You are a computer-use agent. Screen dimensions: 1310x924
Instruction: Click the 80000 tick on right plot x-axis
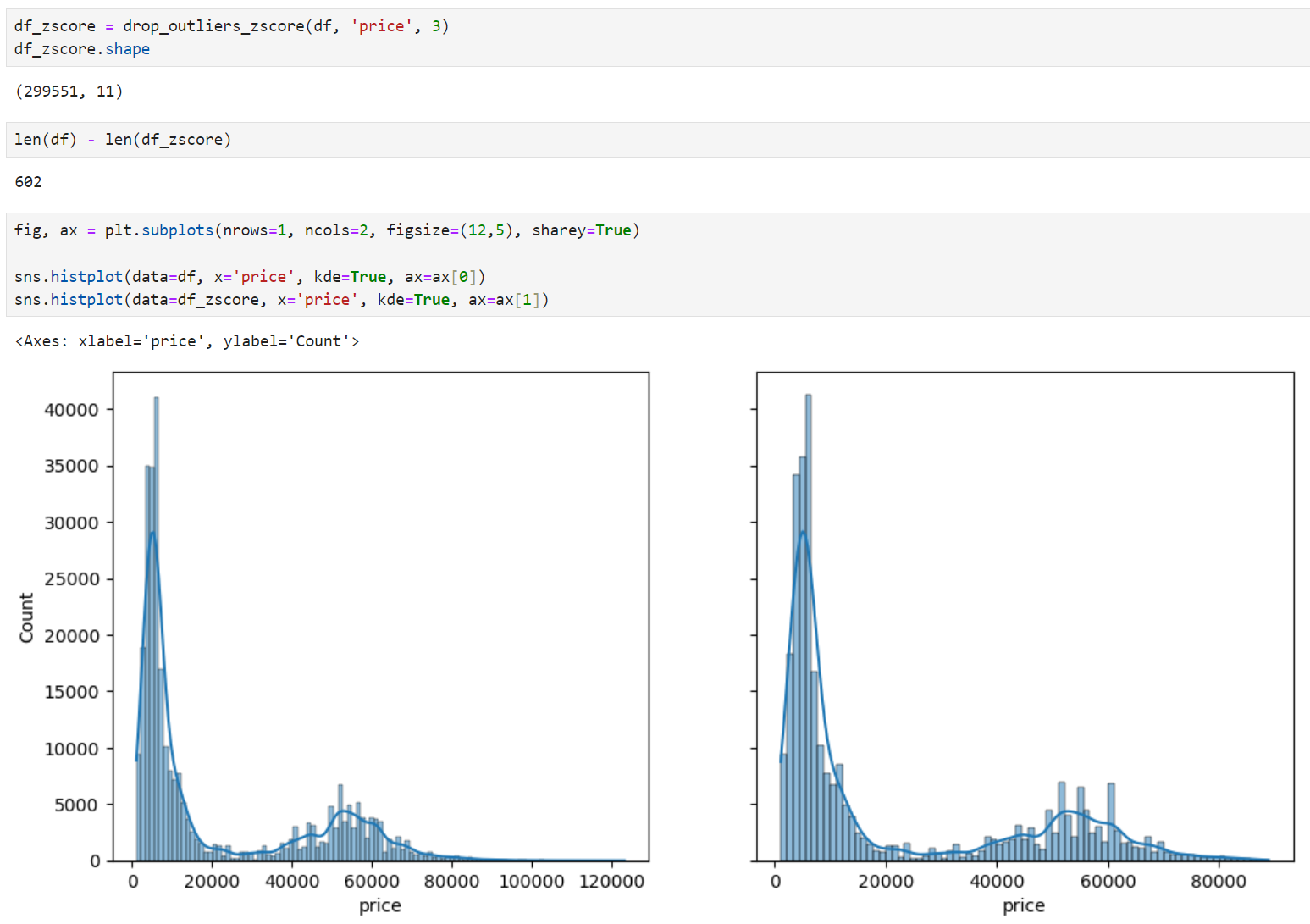(1219, 882)
